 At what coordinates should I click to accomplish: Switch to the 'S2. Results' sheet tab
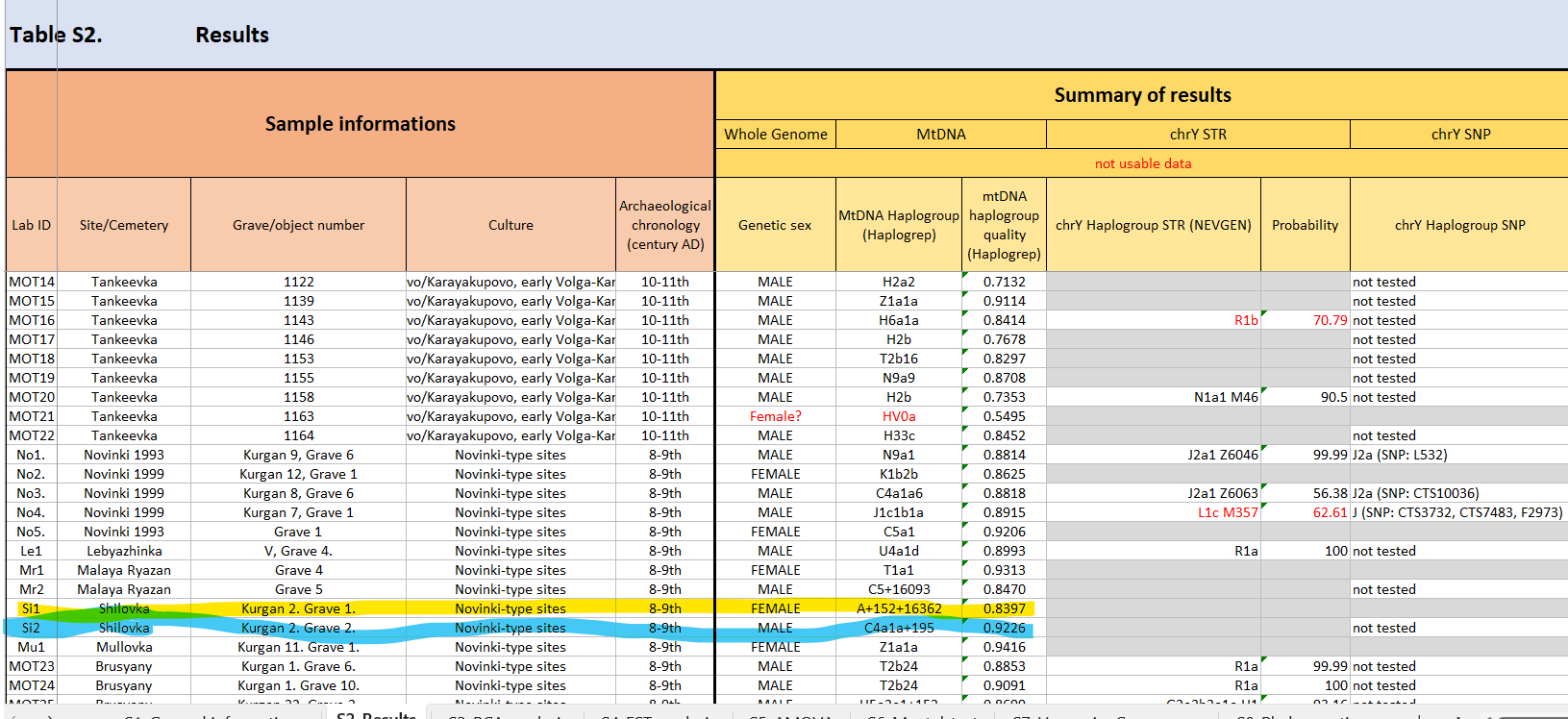(x=375, y=714)
